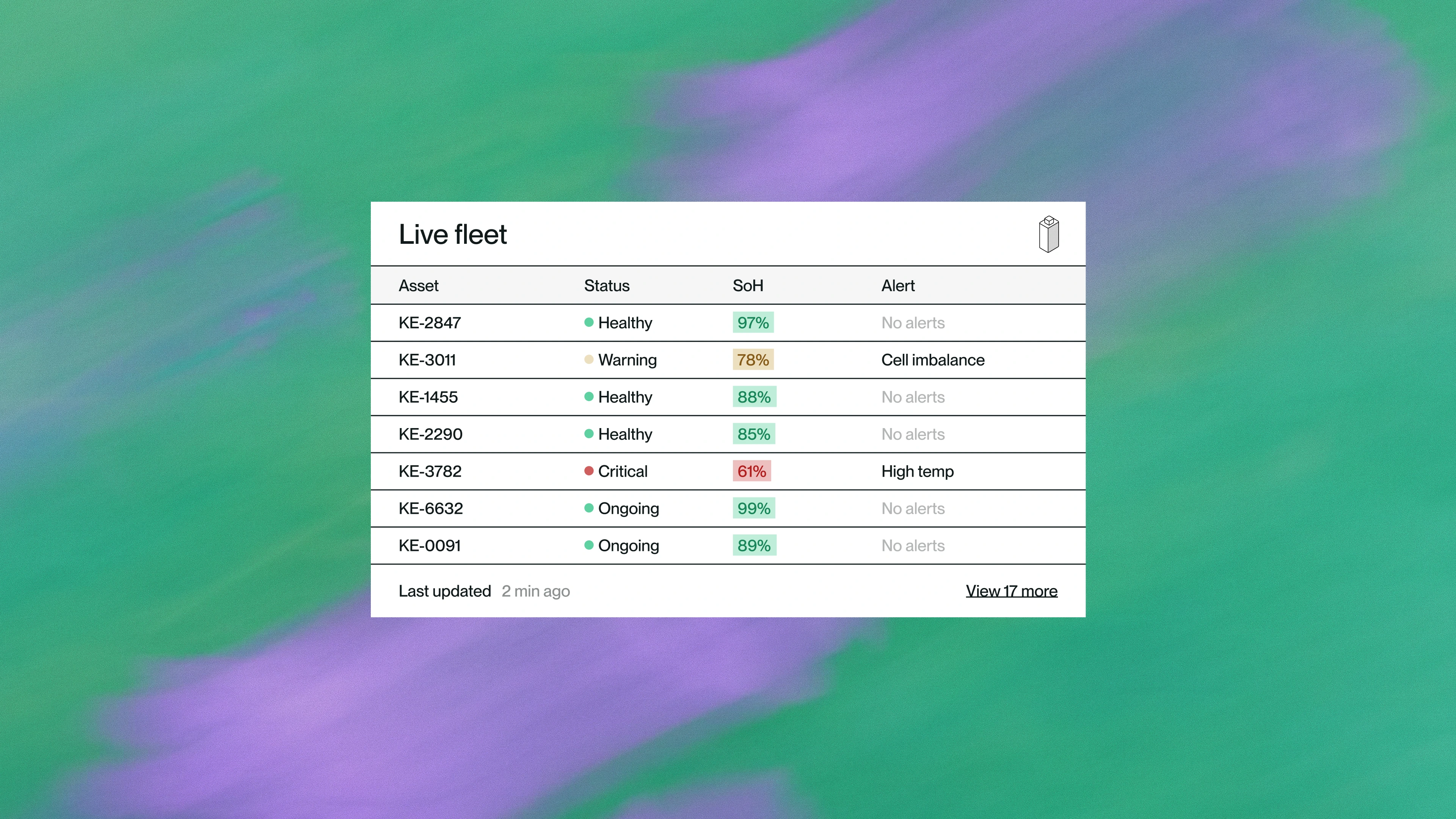Click the green status dot for KE-2847
The height and width of the screenshot is (819, 1456).
point(588,322)
